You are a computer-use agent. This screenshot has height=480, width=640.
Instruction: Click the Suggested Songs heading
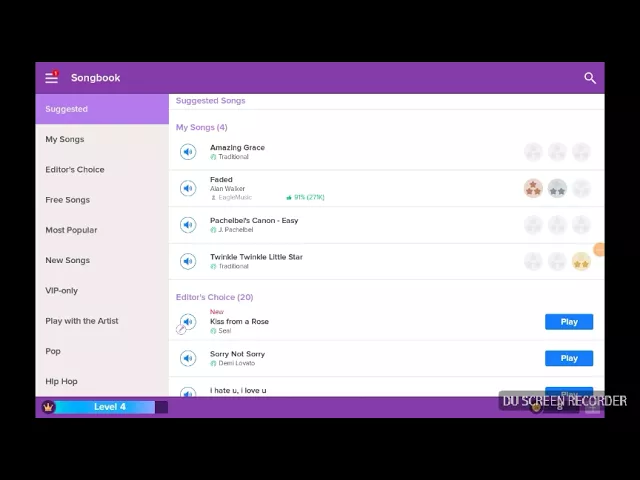(x=211, y=100)
